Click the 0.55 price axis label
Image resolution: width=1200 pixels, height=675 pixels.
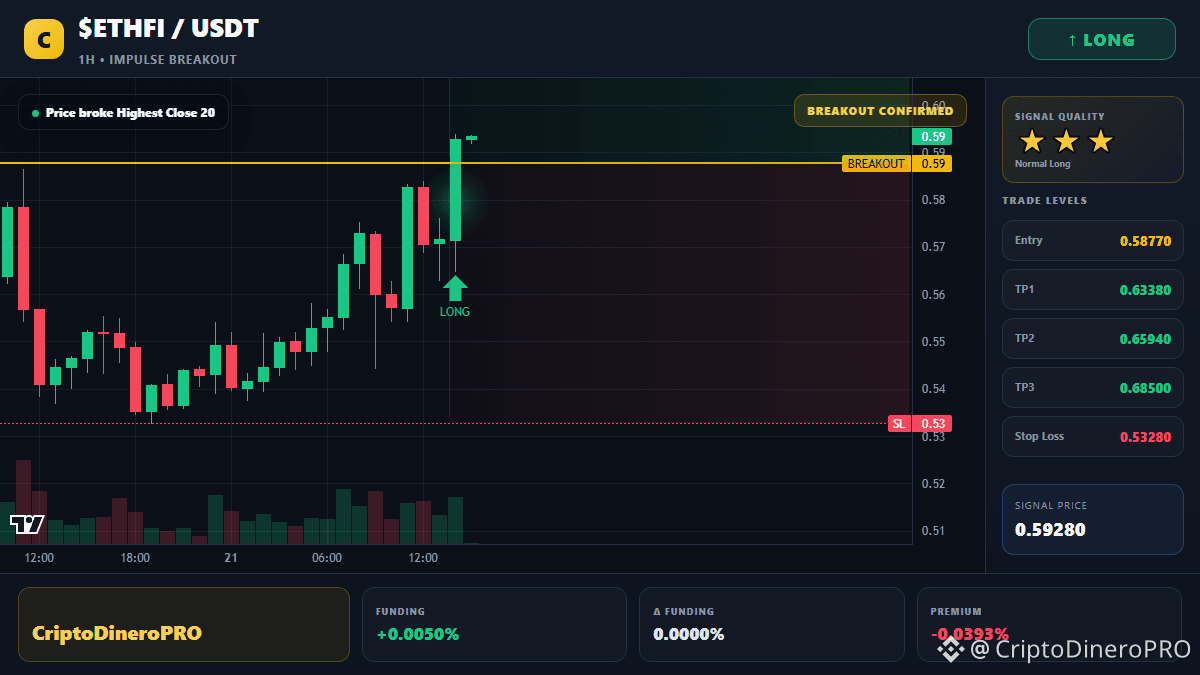pos(933,342)
